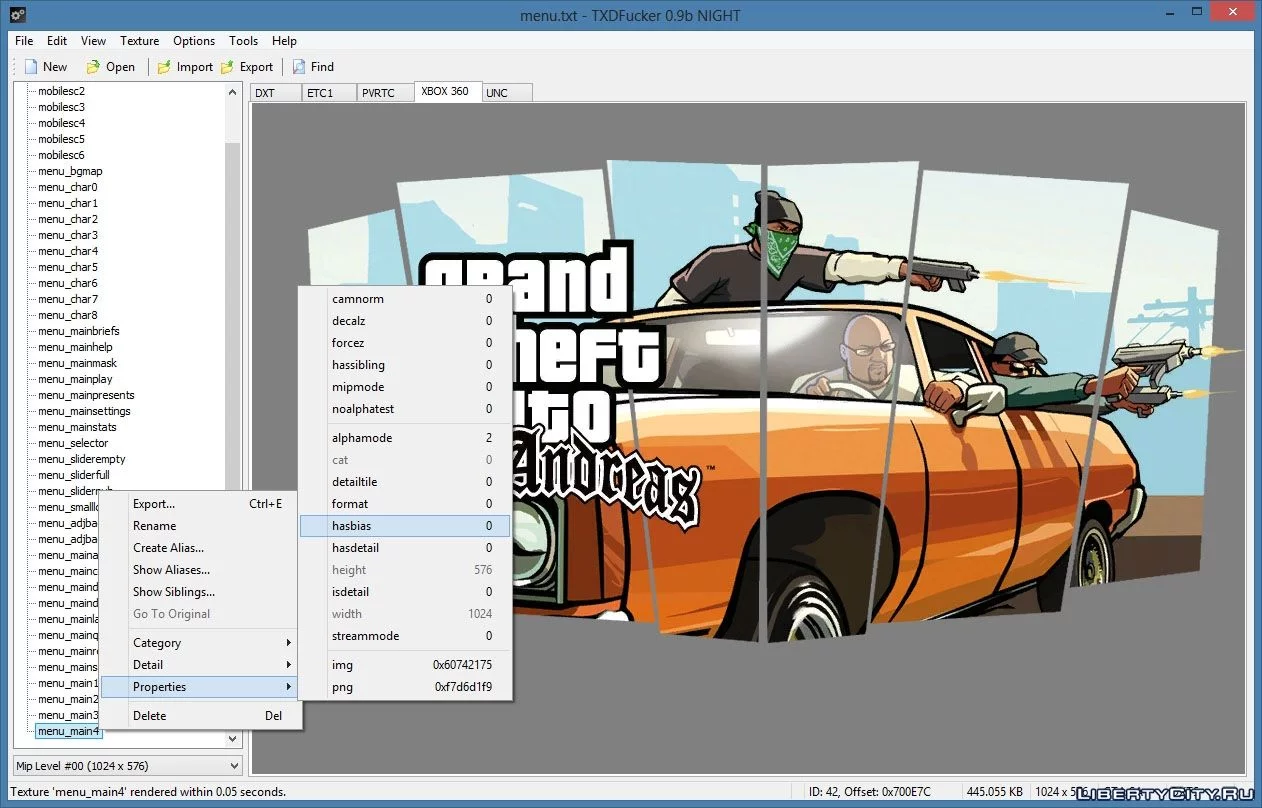This screenshot has height=808, width=1262.
Task: Switch to the ETC1 tab
Action: (x=328, y=93)
